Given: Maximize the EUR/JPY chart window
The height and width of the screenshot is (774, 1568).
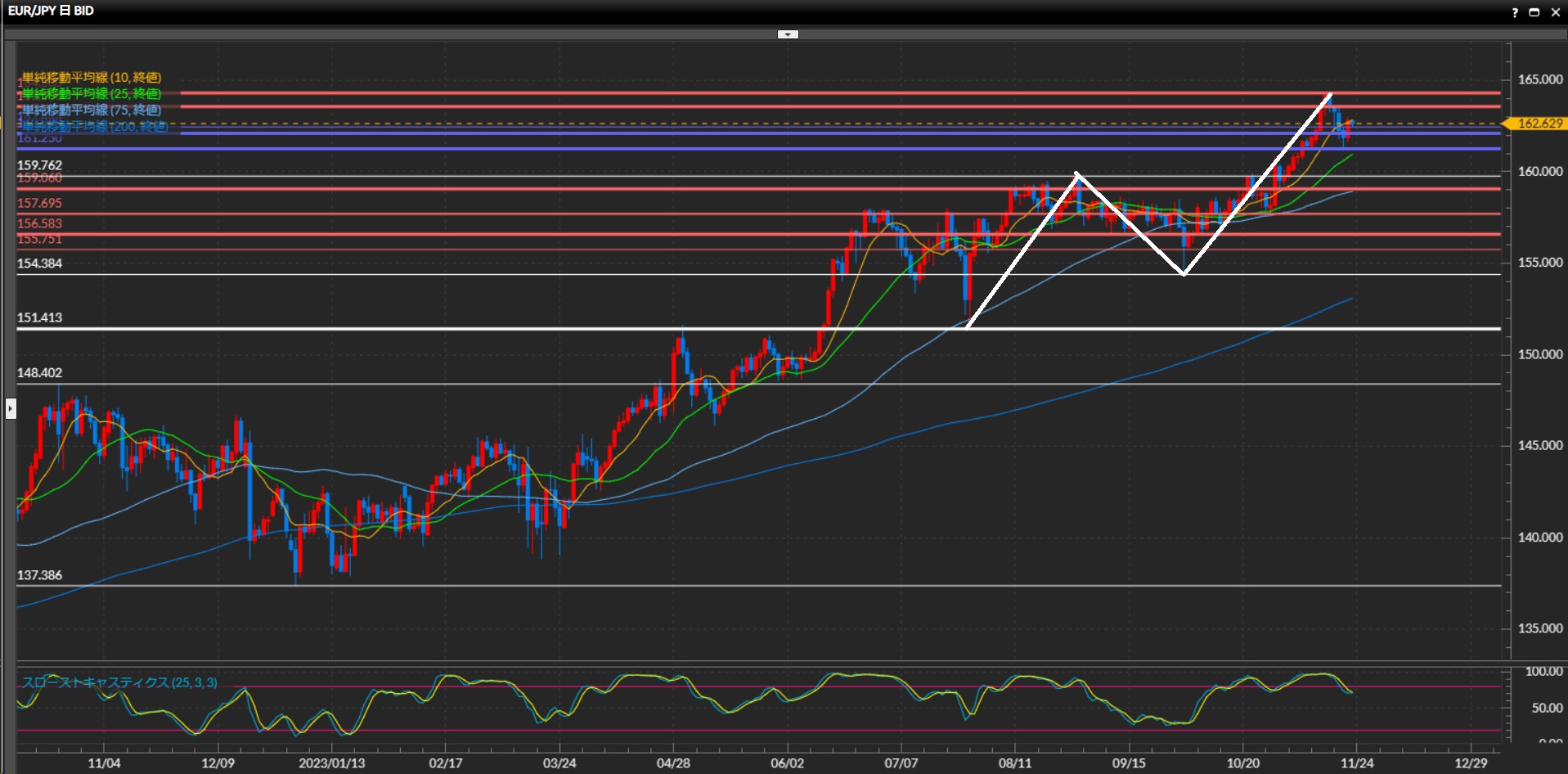Looking at the screenshot, I should coord(1534,12).
